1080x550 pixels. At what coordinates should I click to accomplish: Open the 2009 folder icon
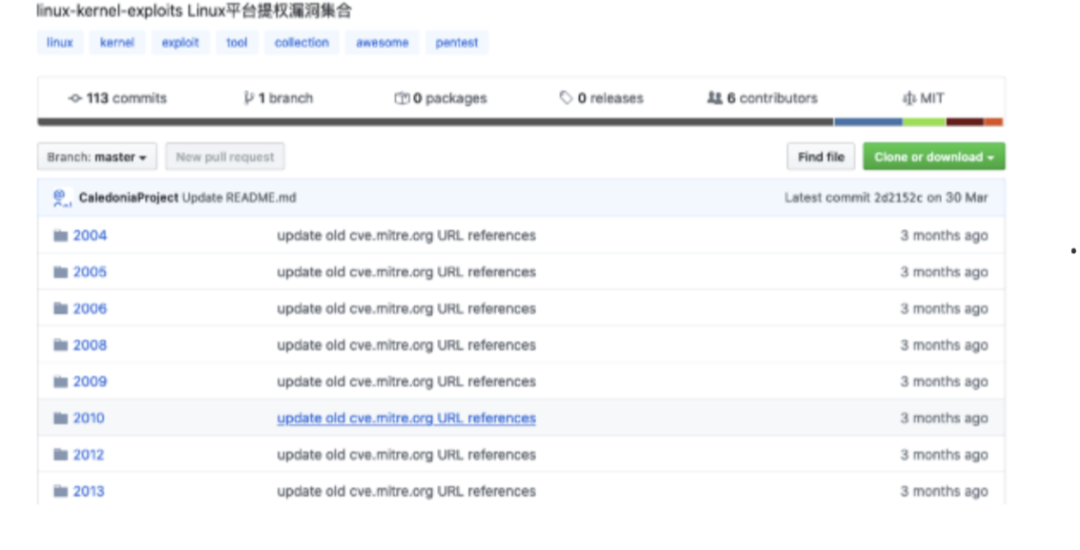61,382
